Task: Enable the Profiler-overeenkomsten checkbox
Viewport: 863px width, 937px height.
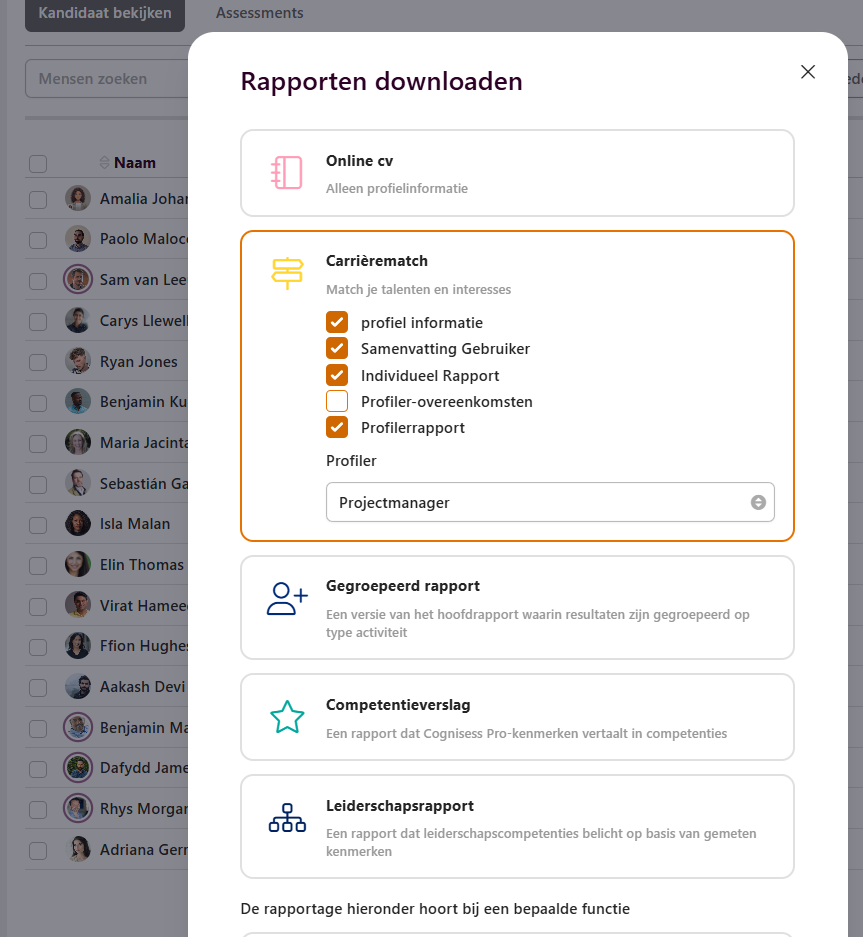Action: tap(337, 402)
